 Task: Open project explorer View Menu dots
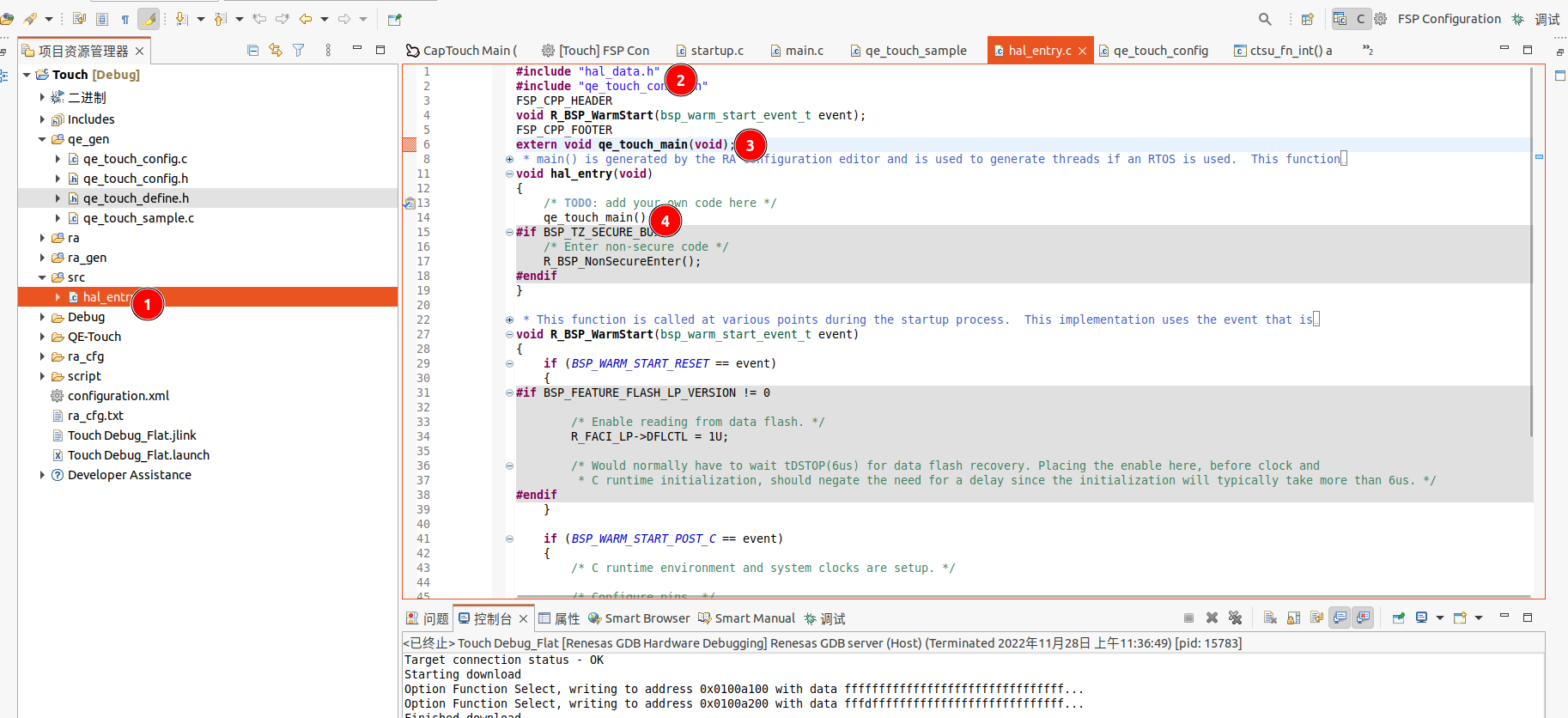click(328, 51)
